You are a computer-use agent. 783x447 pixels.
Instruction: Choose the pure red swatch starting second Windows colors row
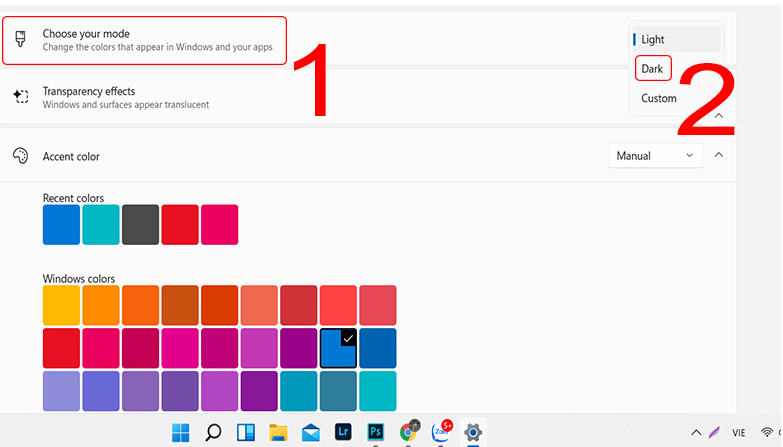pyautogui.click(x=61, y=348)
